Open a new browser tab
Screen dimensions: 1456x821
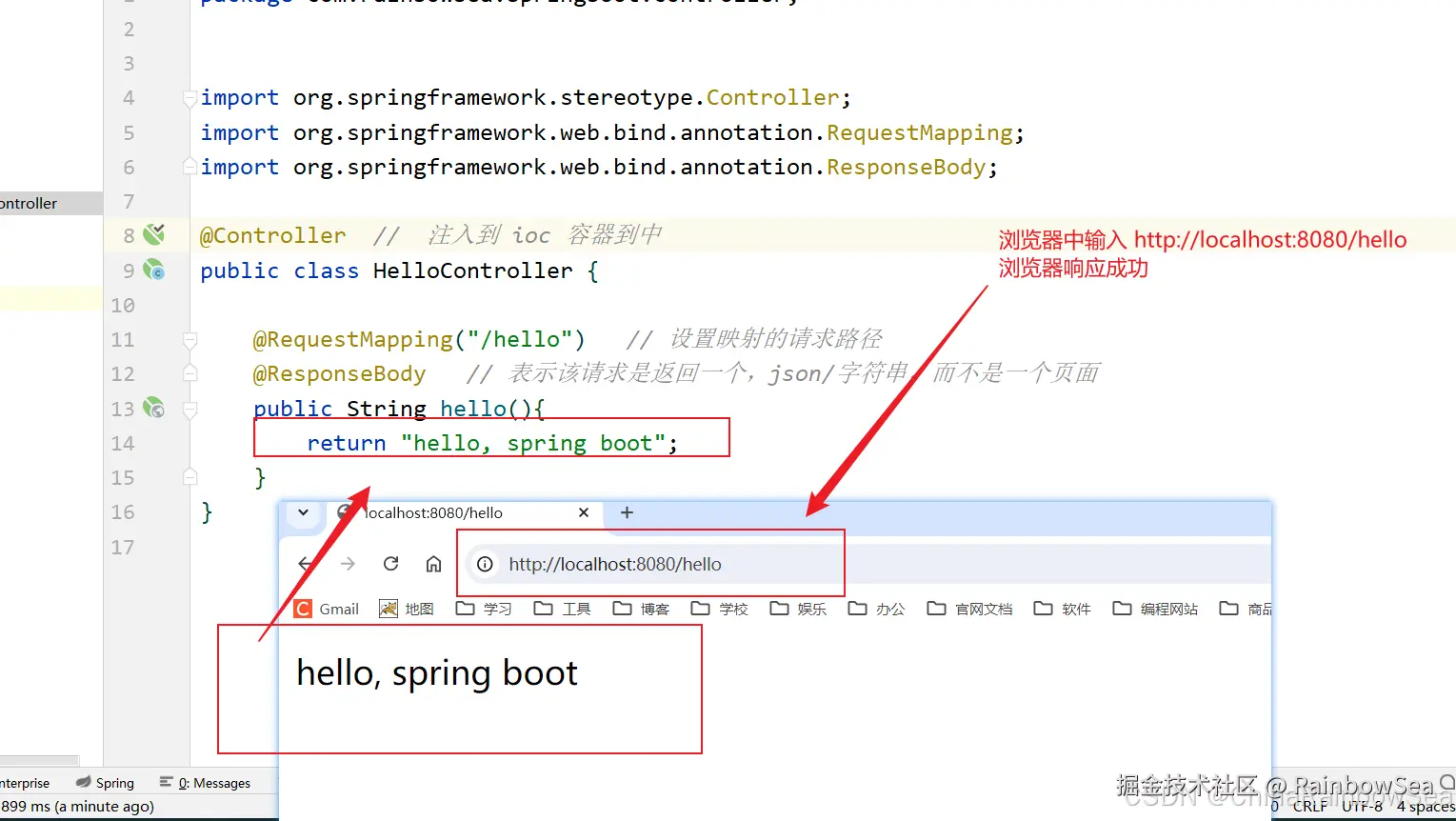coord(627,512)
